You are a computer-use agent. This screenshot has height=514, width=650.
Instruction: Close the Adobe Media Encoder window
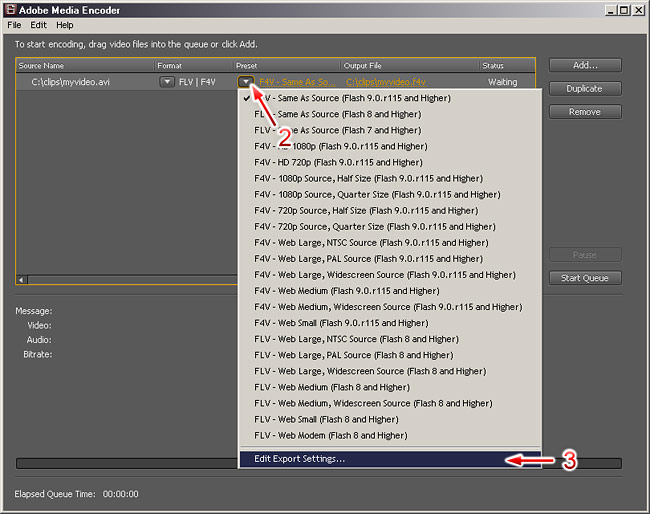coord(638,10)
